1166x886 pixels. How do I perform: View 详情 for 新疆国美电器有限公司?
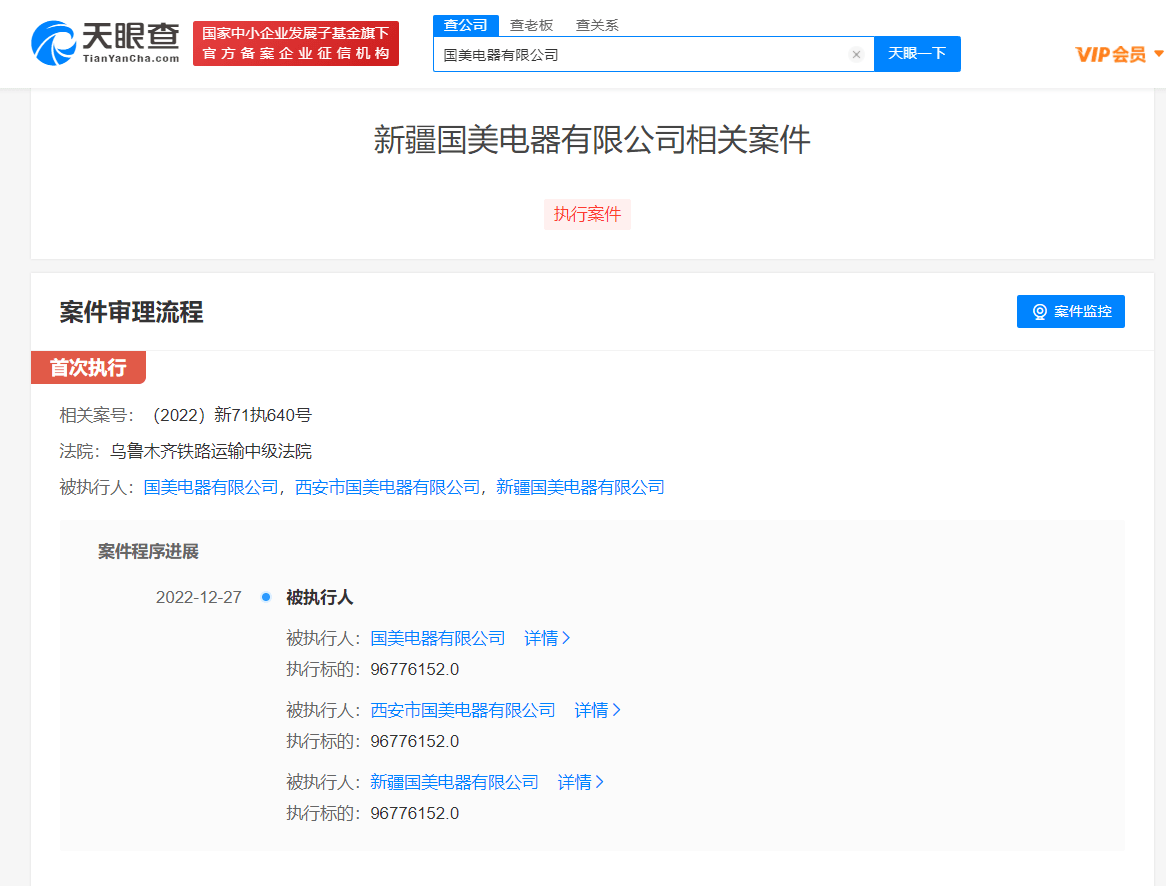pos(581,783)
